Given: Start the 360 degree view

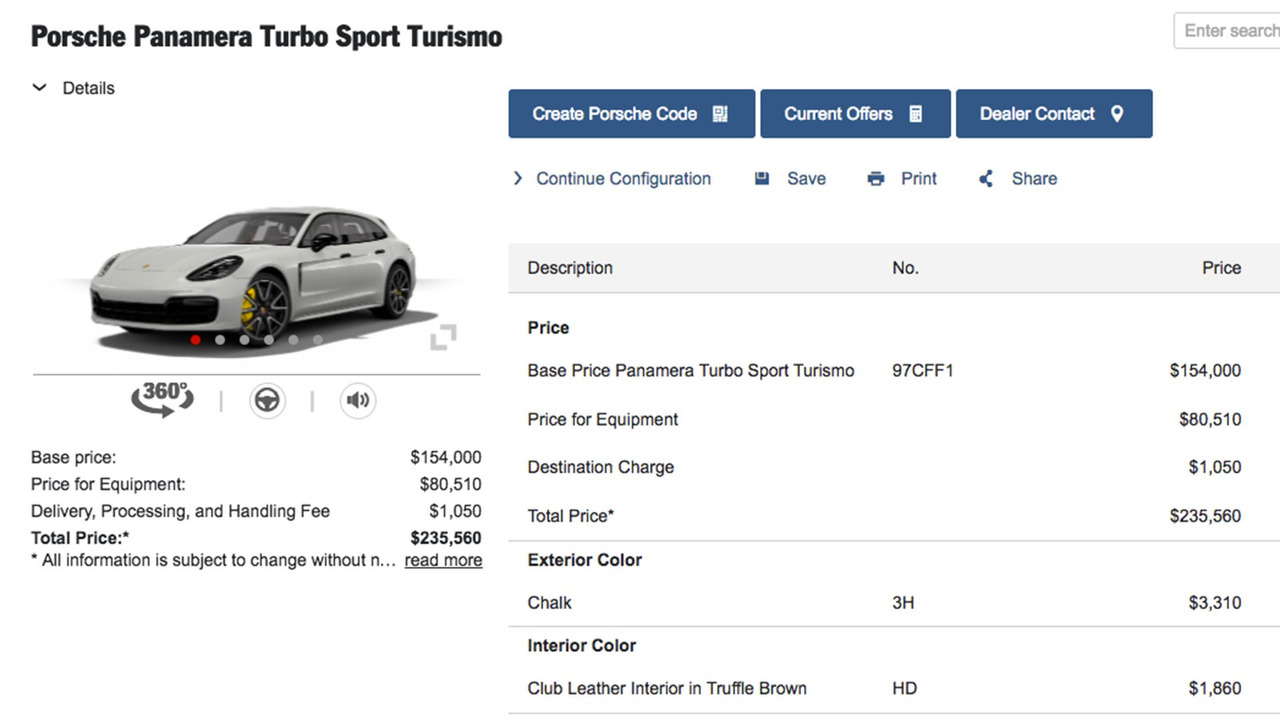Looking at the screenshot, I should 163,398.
